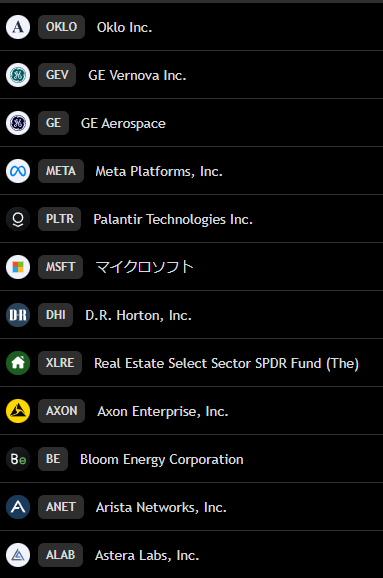Click the Meta infinity logo icon
Viewport: 383px width, 578px height.
18,171
